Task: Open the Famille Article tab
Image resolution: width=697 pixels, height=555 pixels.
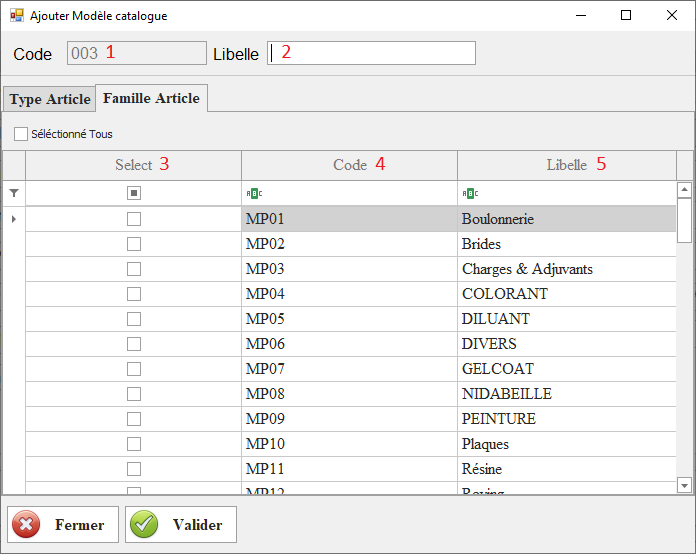Action: coord(151,98)
